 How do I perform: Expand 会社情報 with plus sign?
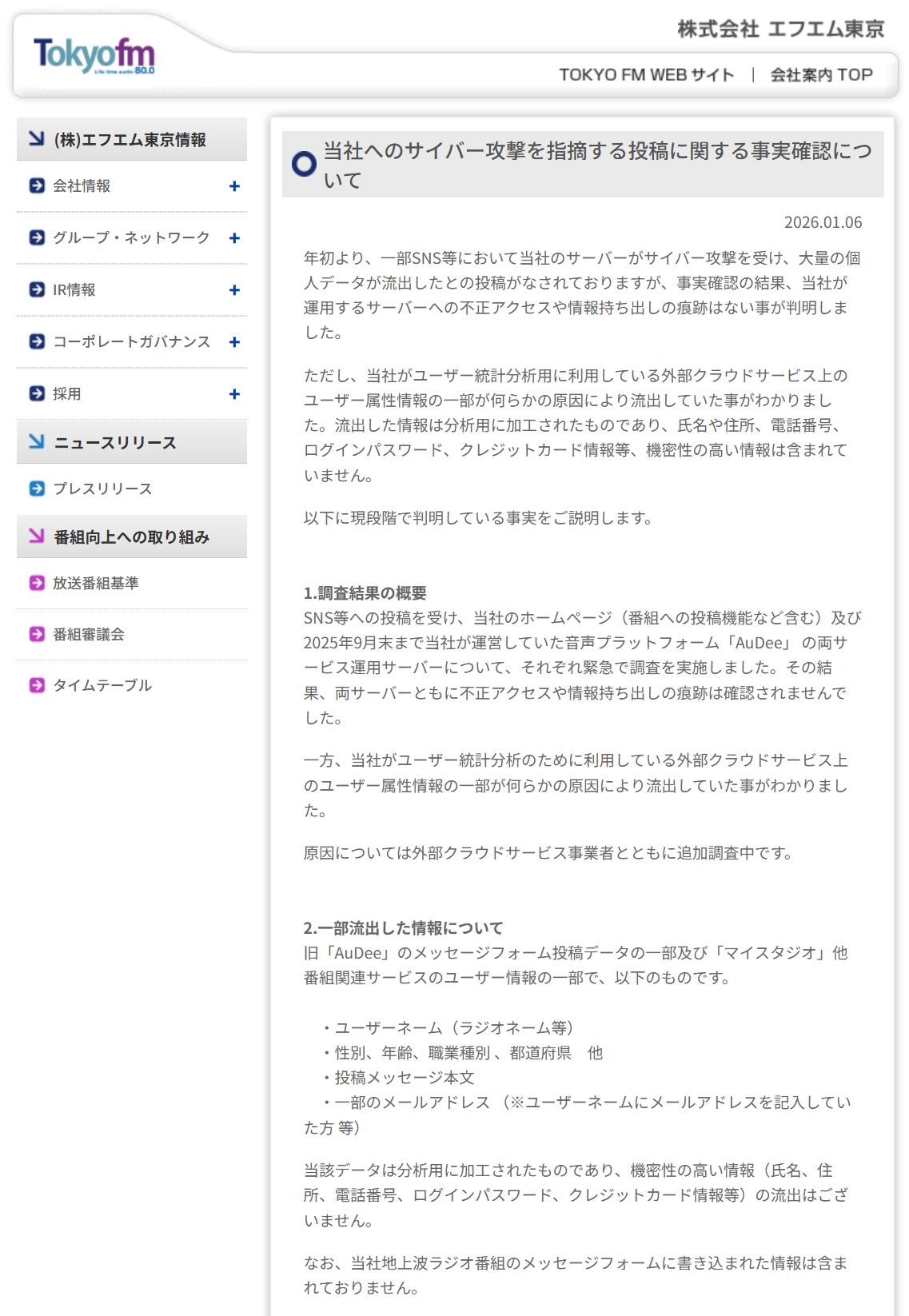(234, 186)
